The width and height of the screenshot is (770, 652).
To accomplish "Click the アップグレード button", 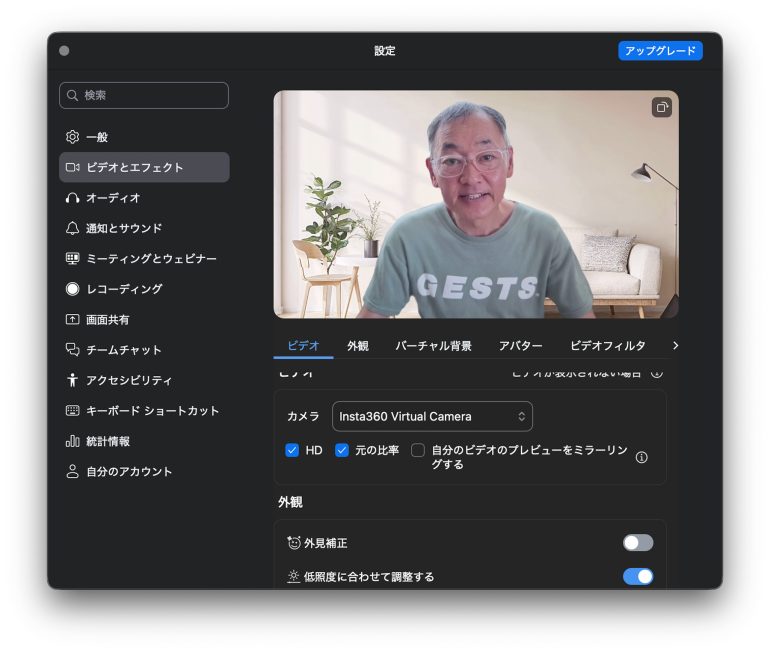I will [x=660, y=51].
